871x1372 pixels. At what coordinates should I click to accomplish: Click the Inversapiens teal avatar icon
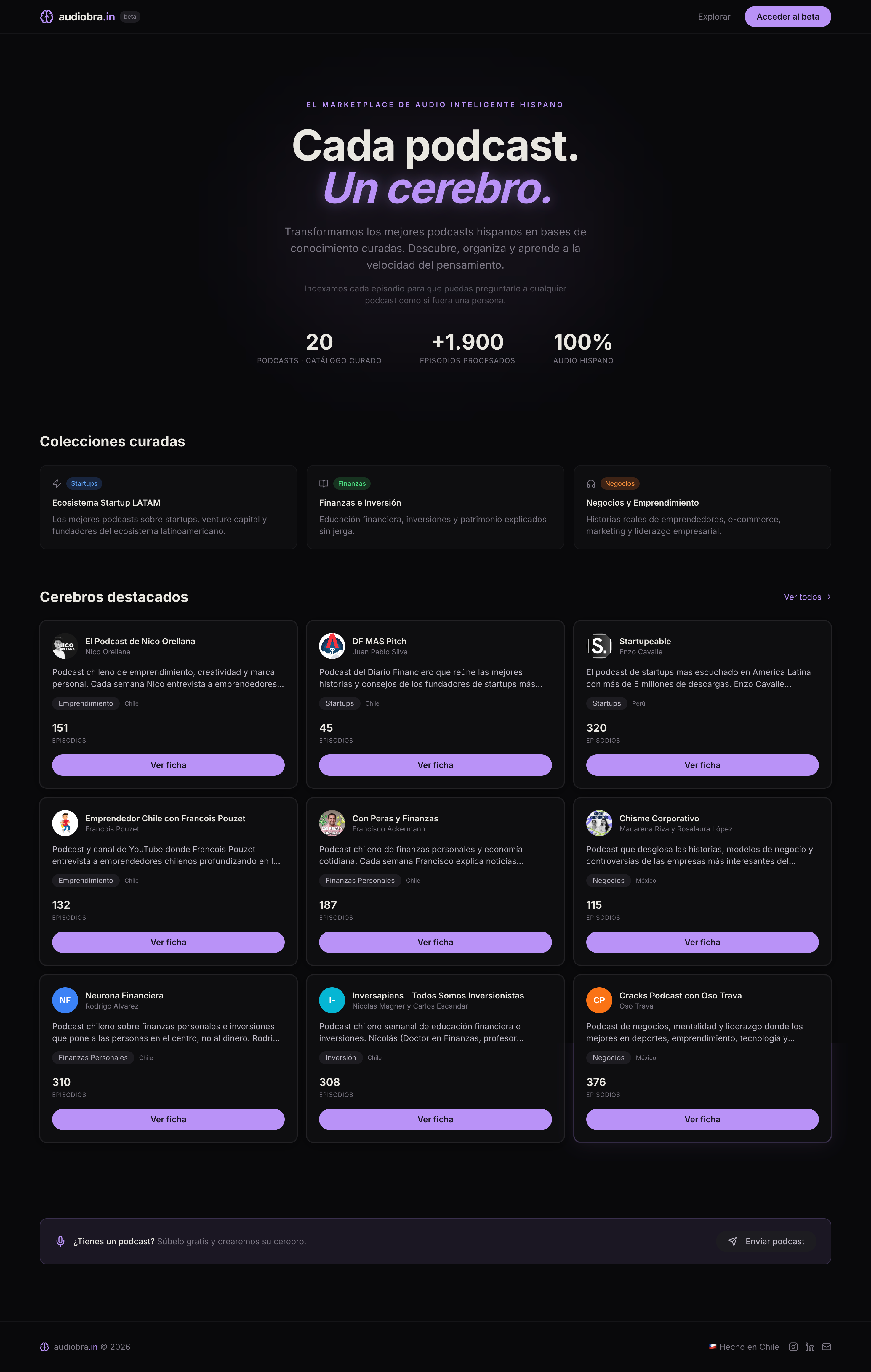pos(332,1000)
